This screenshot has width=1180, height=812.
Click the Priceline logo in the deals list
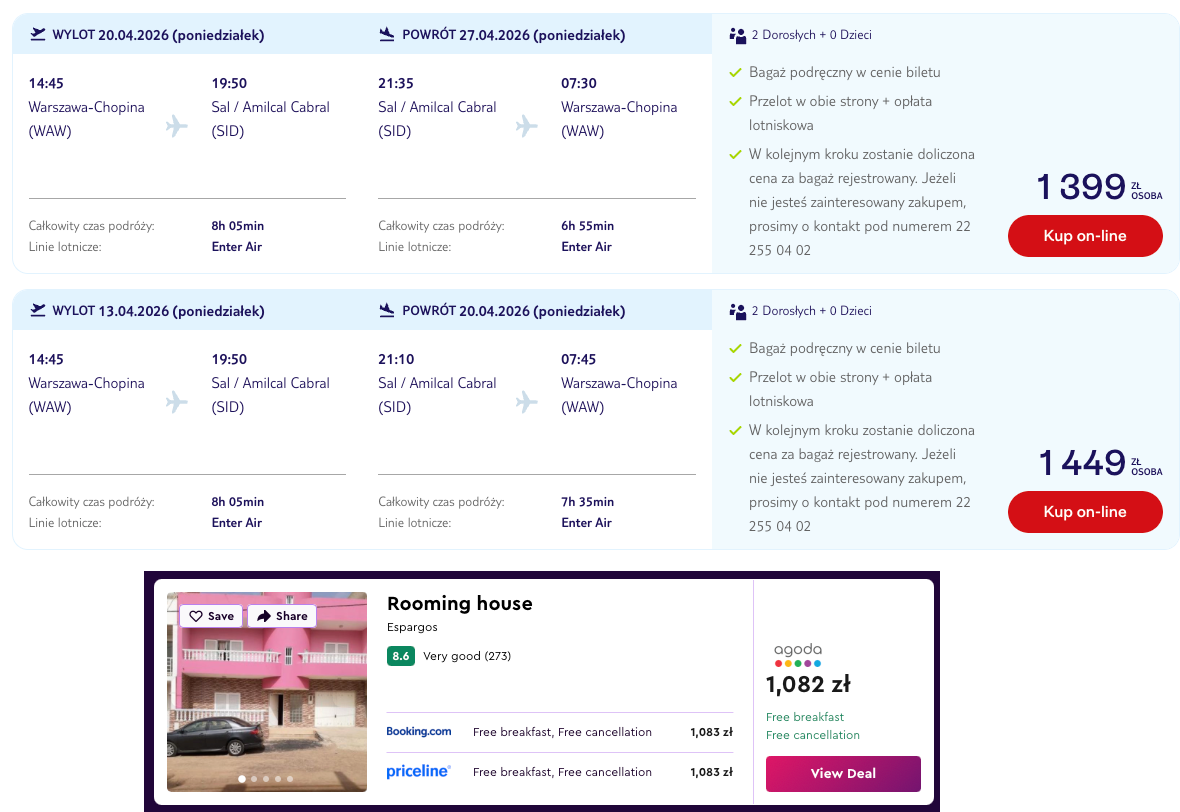[x=419, y=772]
